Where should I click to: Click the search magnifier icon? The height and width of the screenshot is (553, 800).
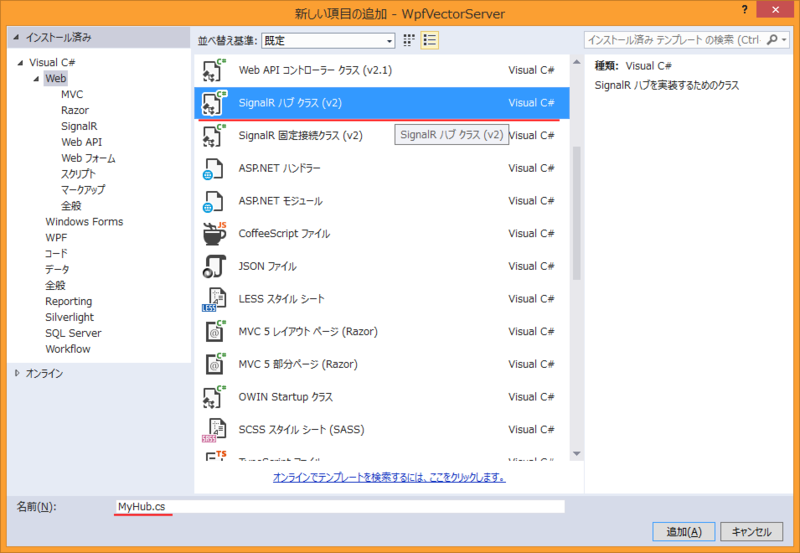tap(772, 39)
